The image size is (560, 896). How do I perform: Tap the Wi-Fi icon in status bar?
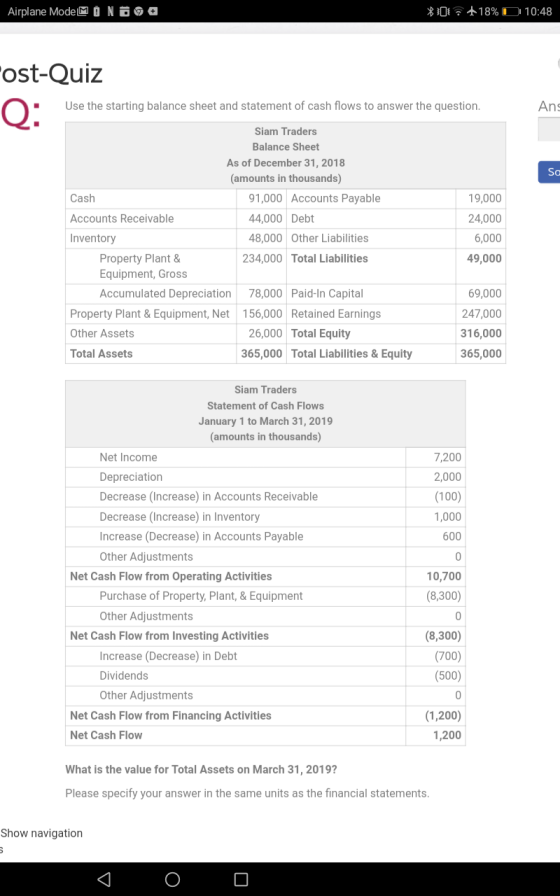pos(458,11)
